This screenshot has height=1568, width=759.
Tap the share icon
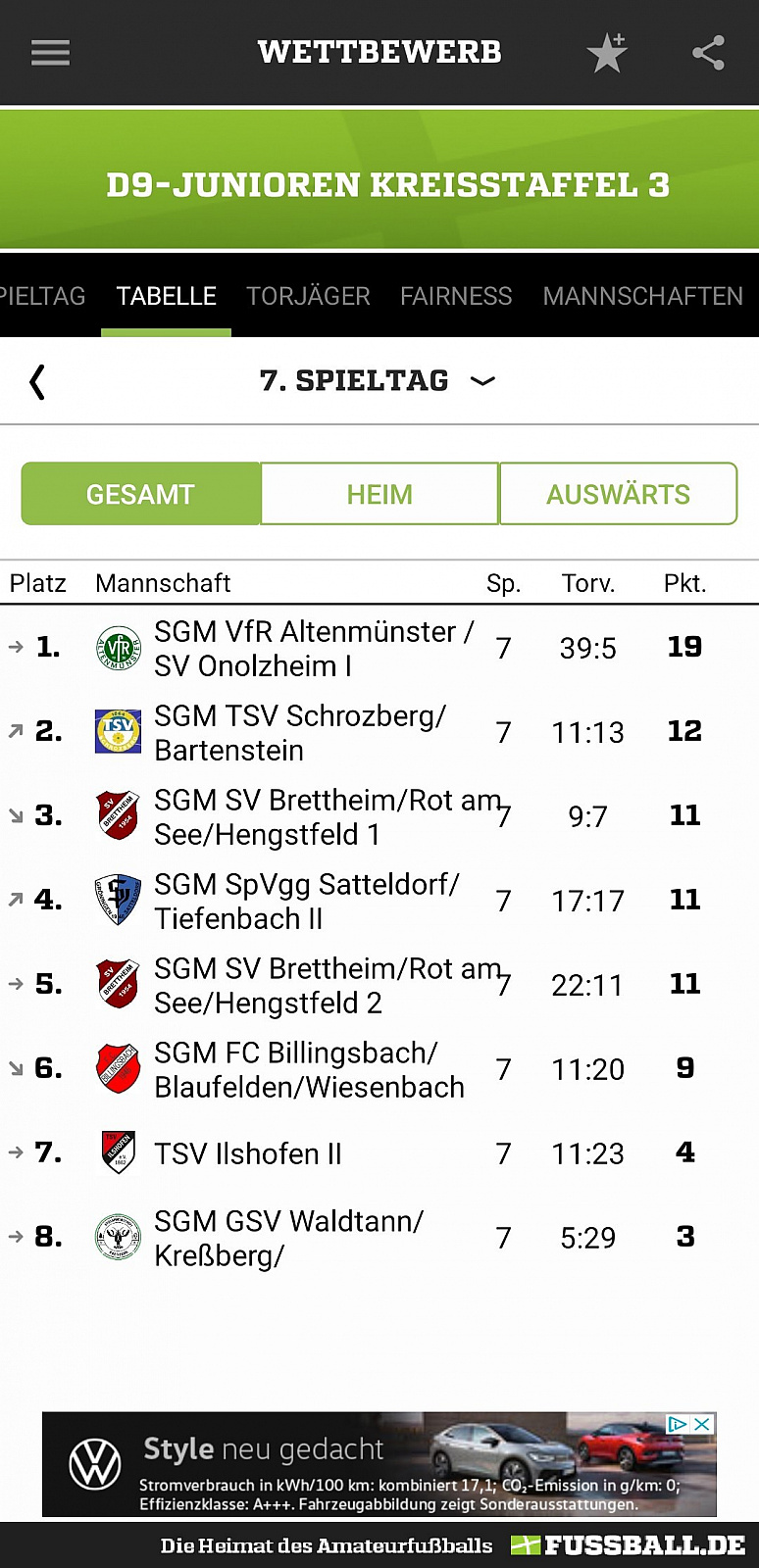(x=708, y=53)
